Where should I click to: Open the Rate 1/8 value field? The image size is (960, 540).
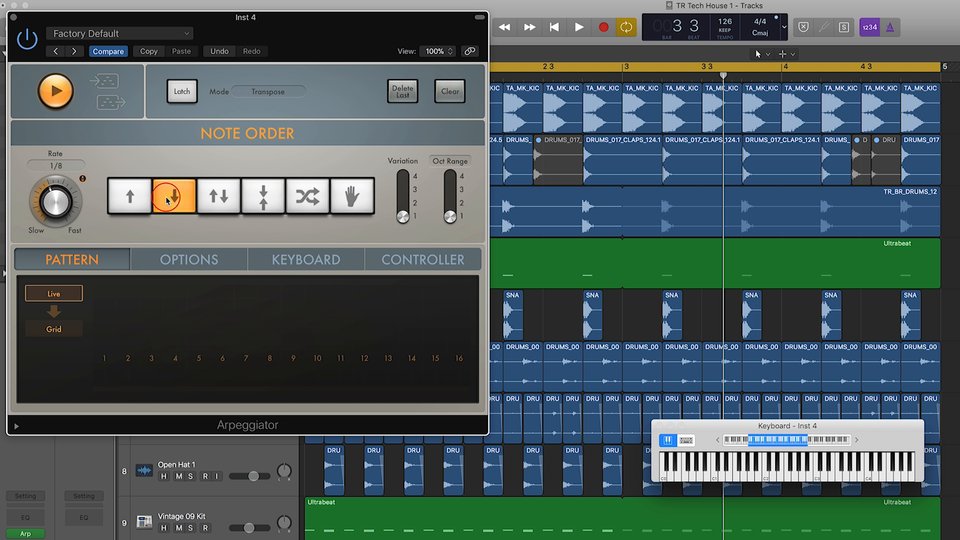coord(56,165)
